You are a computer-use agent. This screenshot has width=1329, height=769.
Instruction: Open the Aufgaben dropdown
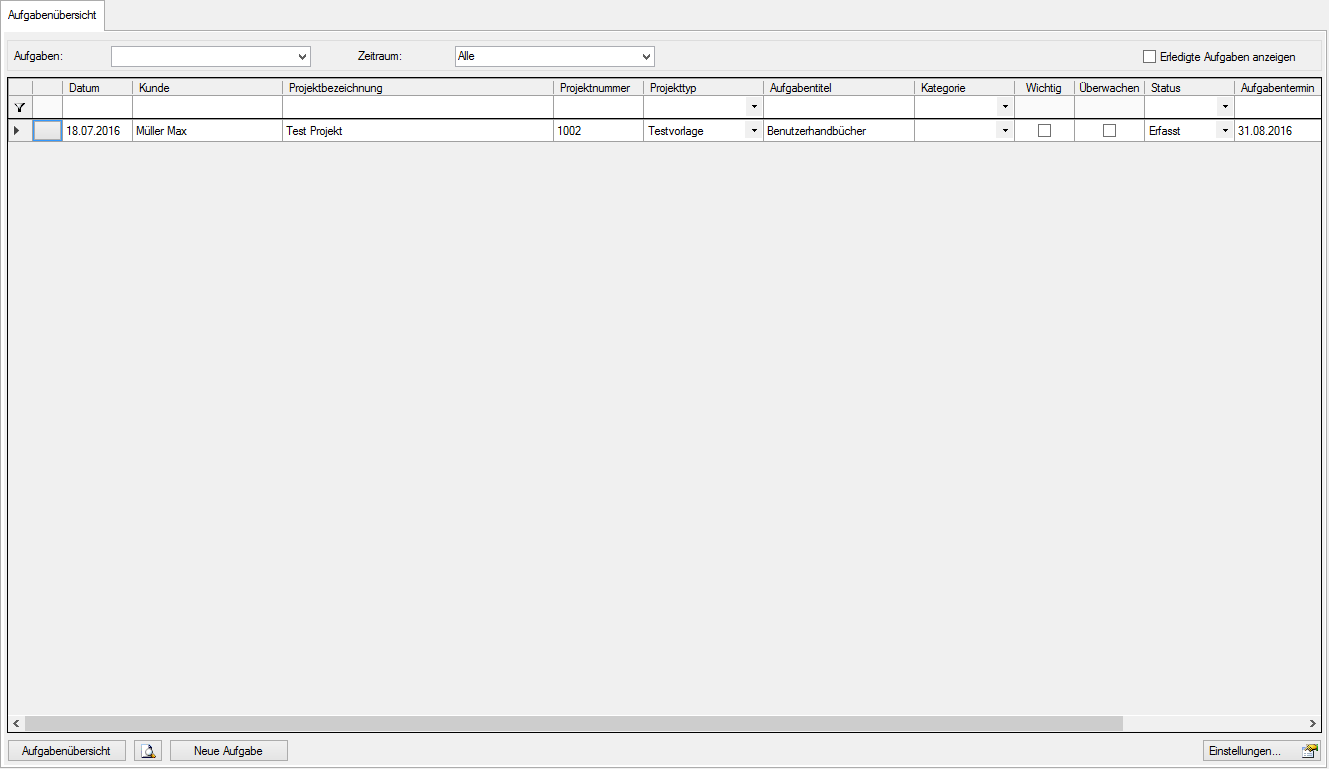pyautogui.click(x=302, y=57)
